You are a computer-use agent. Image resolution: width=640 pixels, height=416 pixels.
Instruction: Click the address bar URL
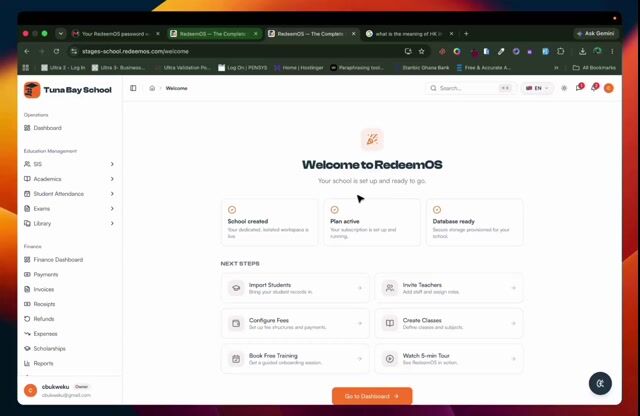(x=136, y=51)
